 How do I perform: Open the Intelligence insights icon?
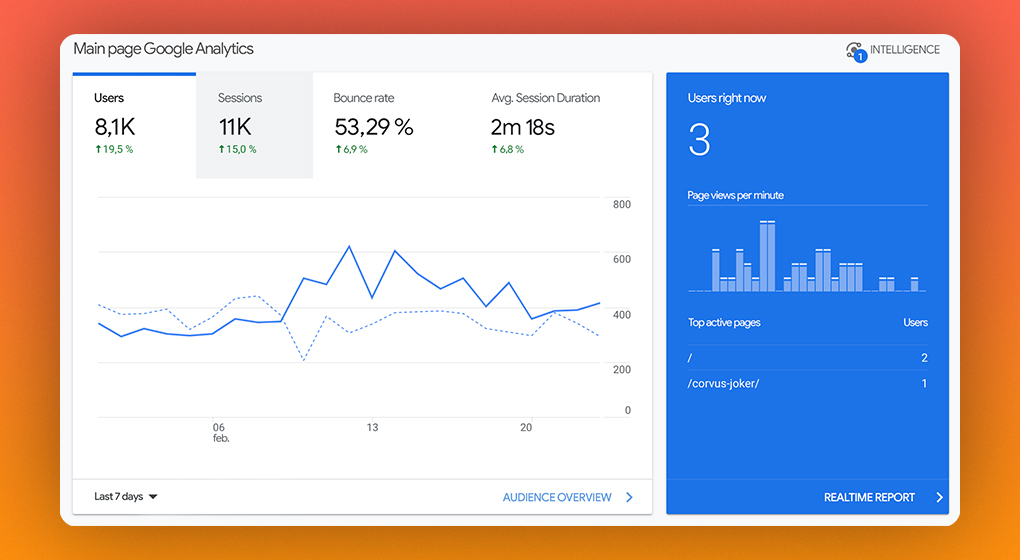[855, 50]
